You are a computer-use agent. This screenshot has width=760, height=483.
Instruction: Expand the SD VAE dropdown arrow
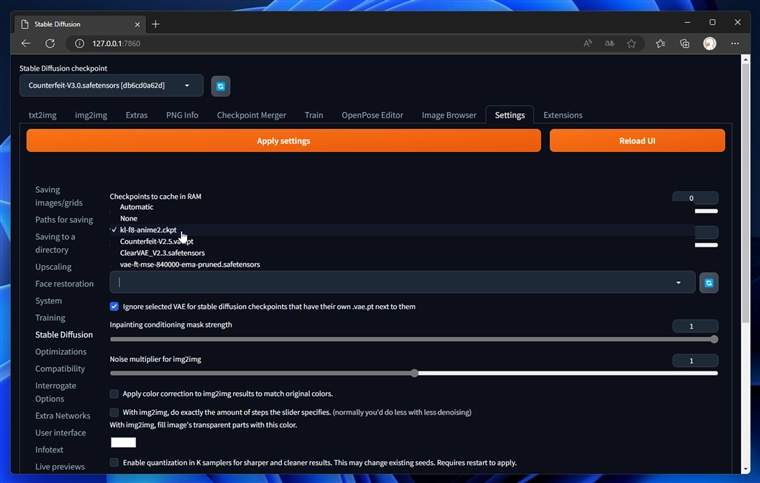[x=678, y=282]
